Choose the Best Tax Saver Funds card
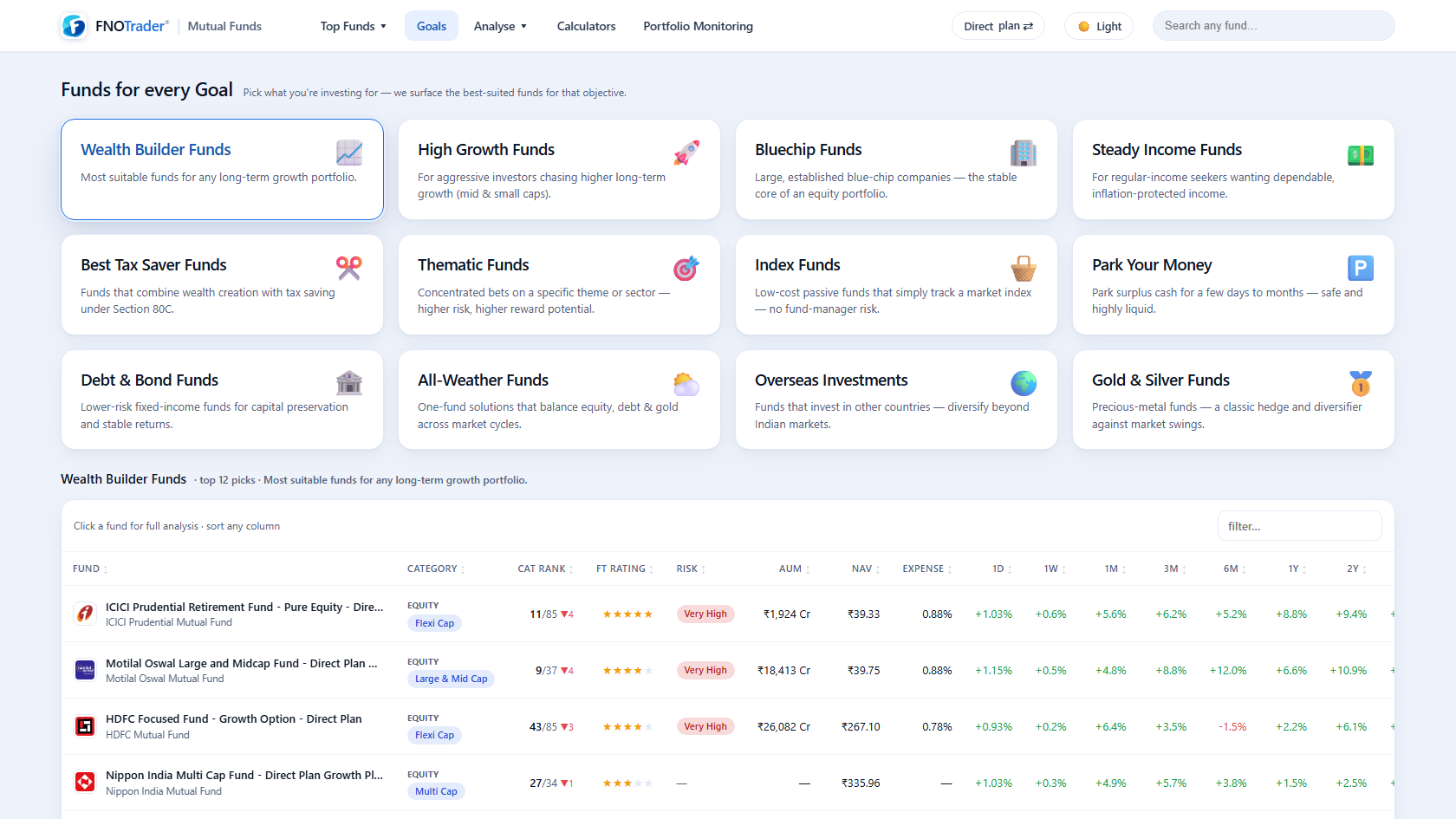1456x819 pixels. pos(222,284)
